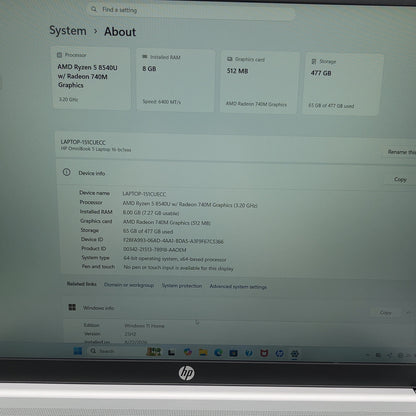
Task: Open the Task View icon in the taskbar
Action: click(x=171, y=352)
